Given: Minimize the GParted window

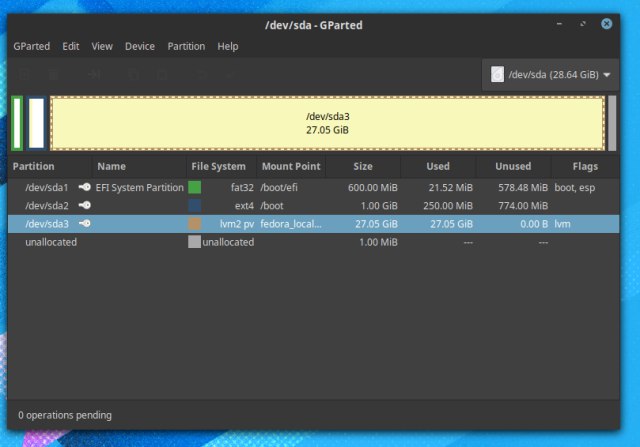Looking at the screenshot, I should [x=559, y=24].
